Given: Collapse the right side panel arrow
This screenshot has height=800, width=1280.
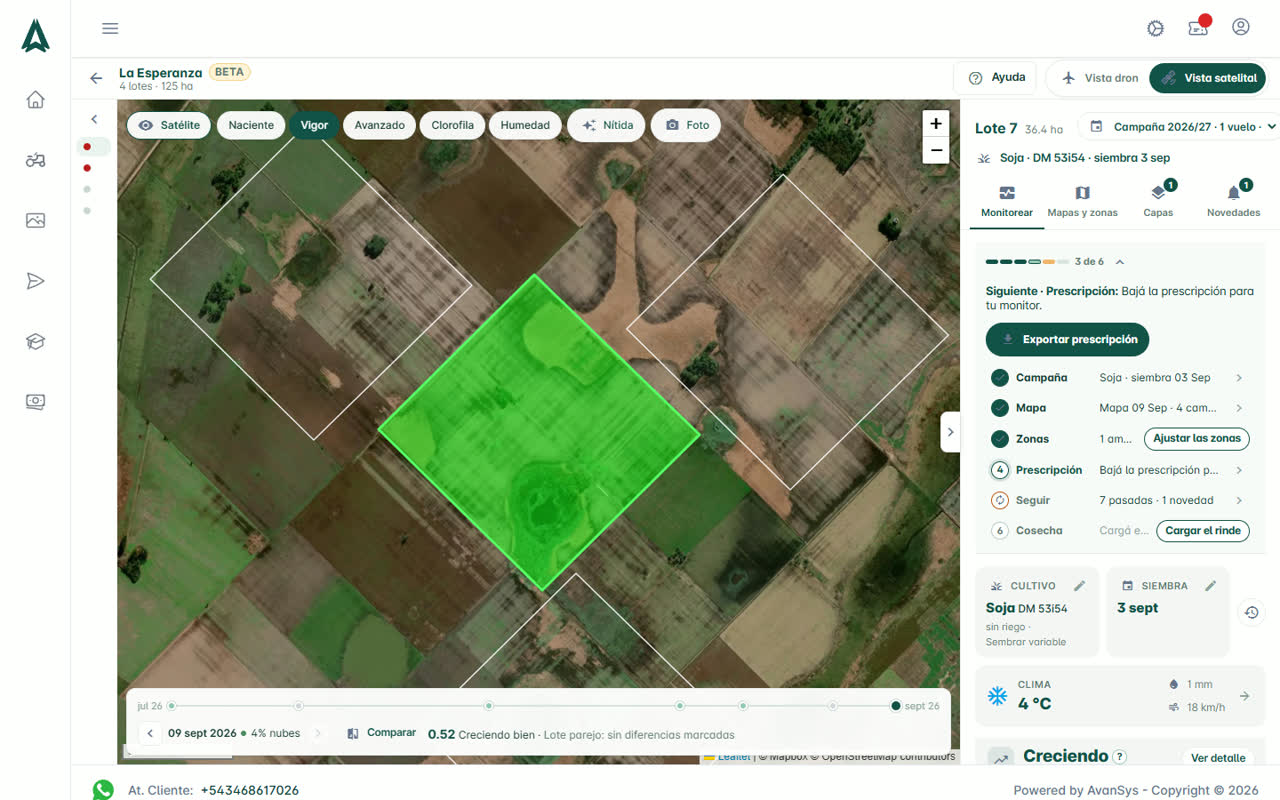Looking at the screenshot, I should click(x=950, y=432).
